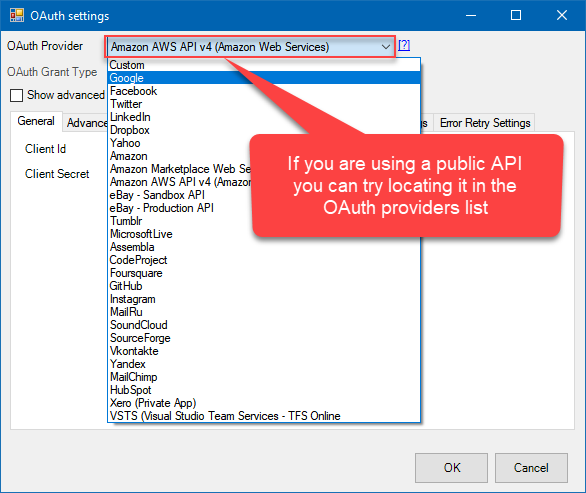Open the Error Retry Settings tab
The width and height of the screenshot is (586, 493).
[485, 123]
